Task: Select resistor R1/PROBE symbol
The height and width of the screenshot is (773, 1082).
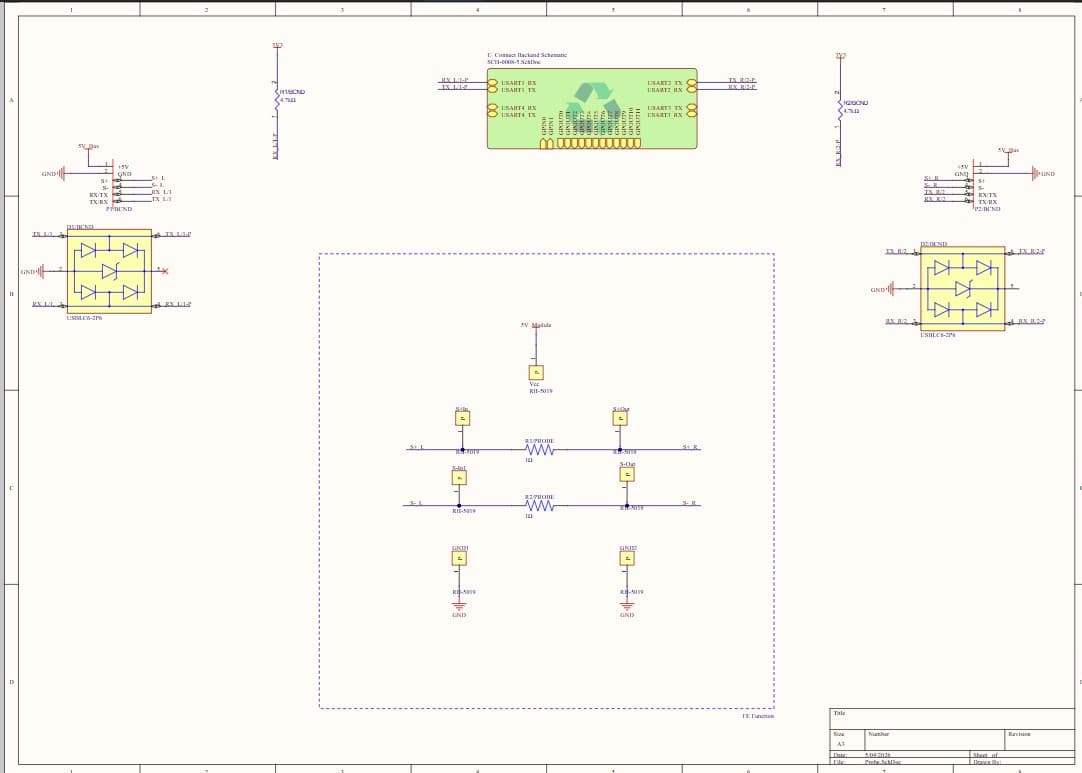Action: pos(540,450)
